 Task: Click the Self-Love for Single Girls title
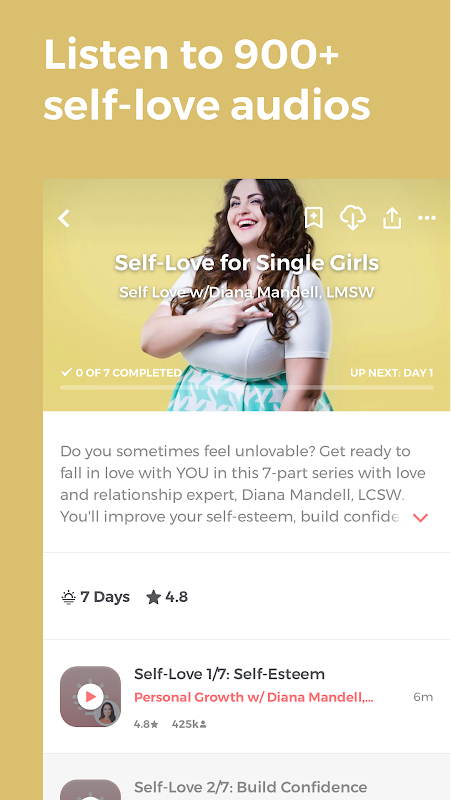tap(246, 263)
